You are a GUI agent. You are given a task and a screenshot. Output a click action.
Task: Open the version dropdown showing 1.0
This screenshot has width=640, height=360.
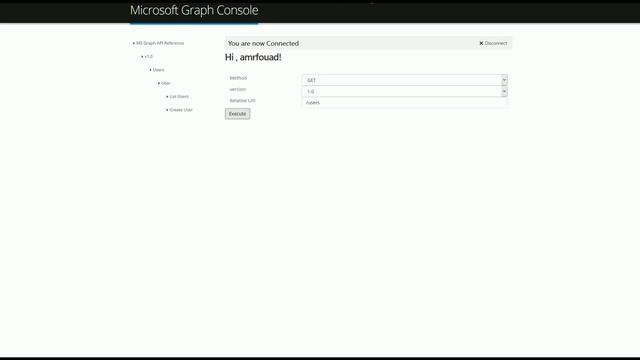[404, 91]
